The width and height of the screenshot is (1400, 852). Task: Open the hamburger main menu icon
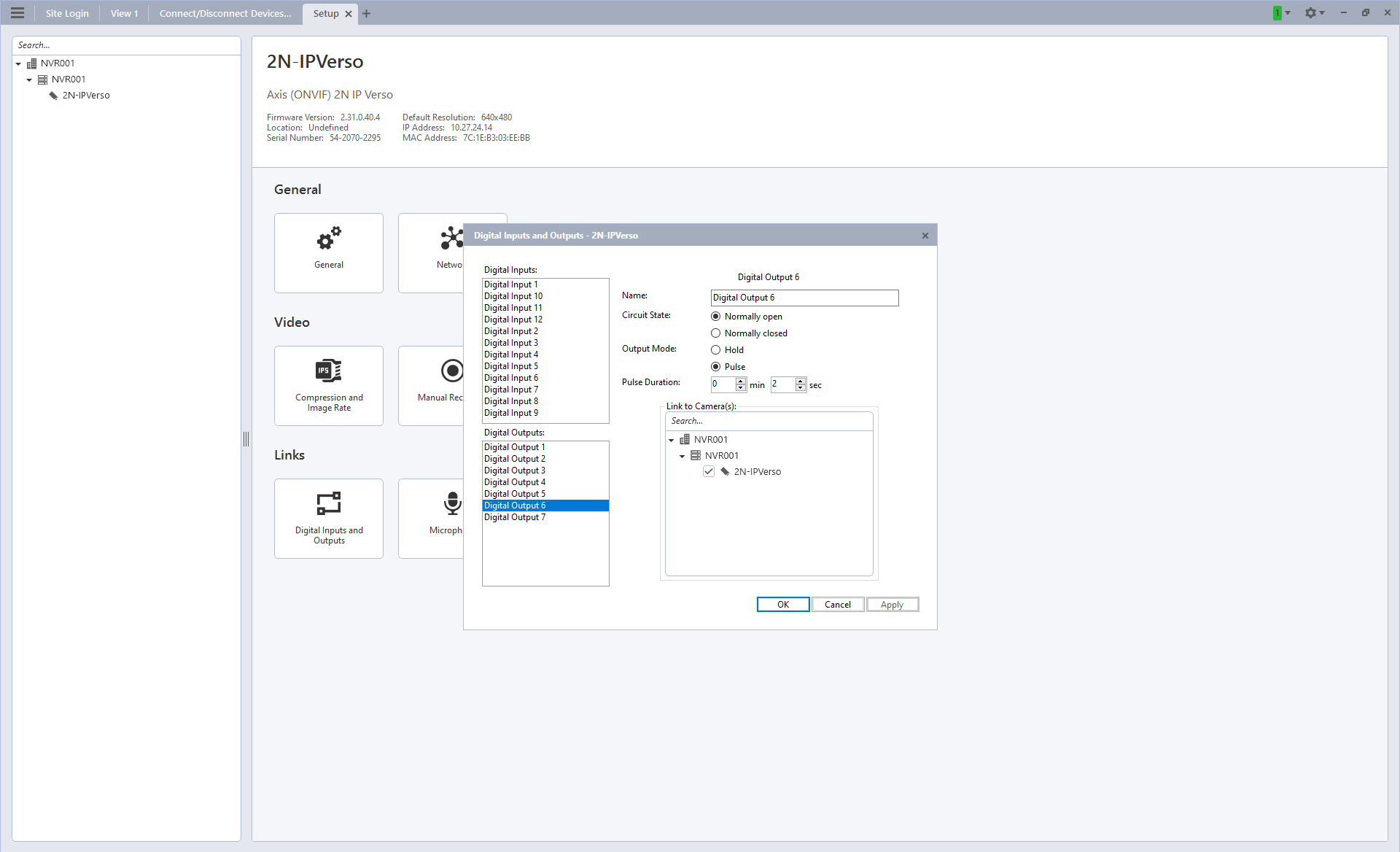17,13
